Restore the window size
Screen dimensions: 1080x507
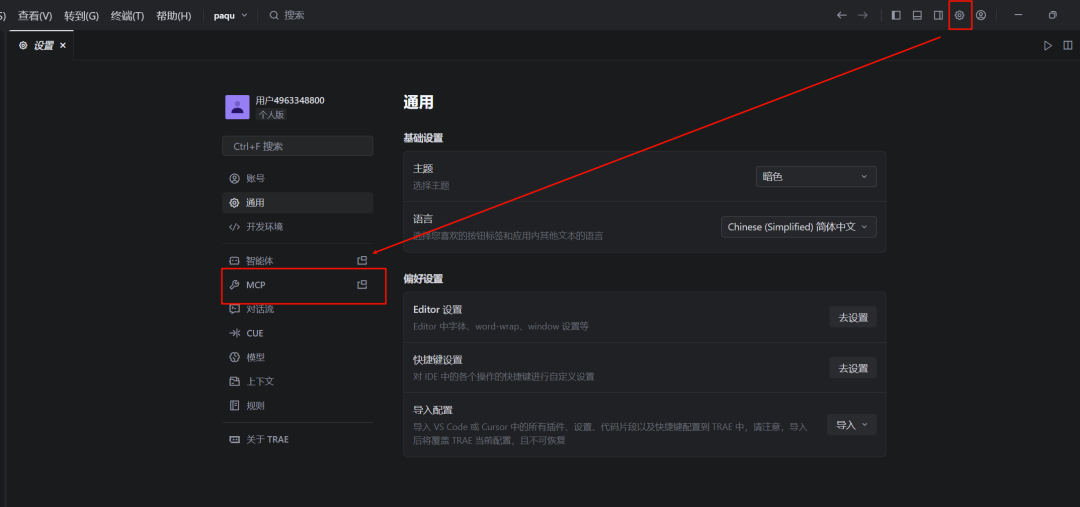click(x=1052, y=15)
